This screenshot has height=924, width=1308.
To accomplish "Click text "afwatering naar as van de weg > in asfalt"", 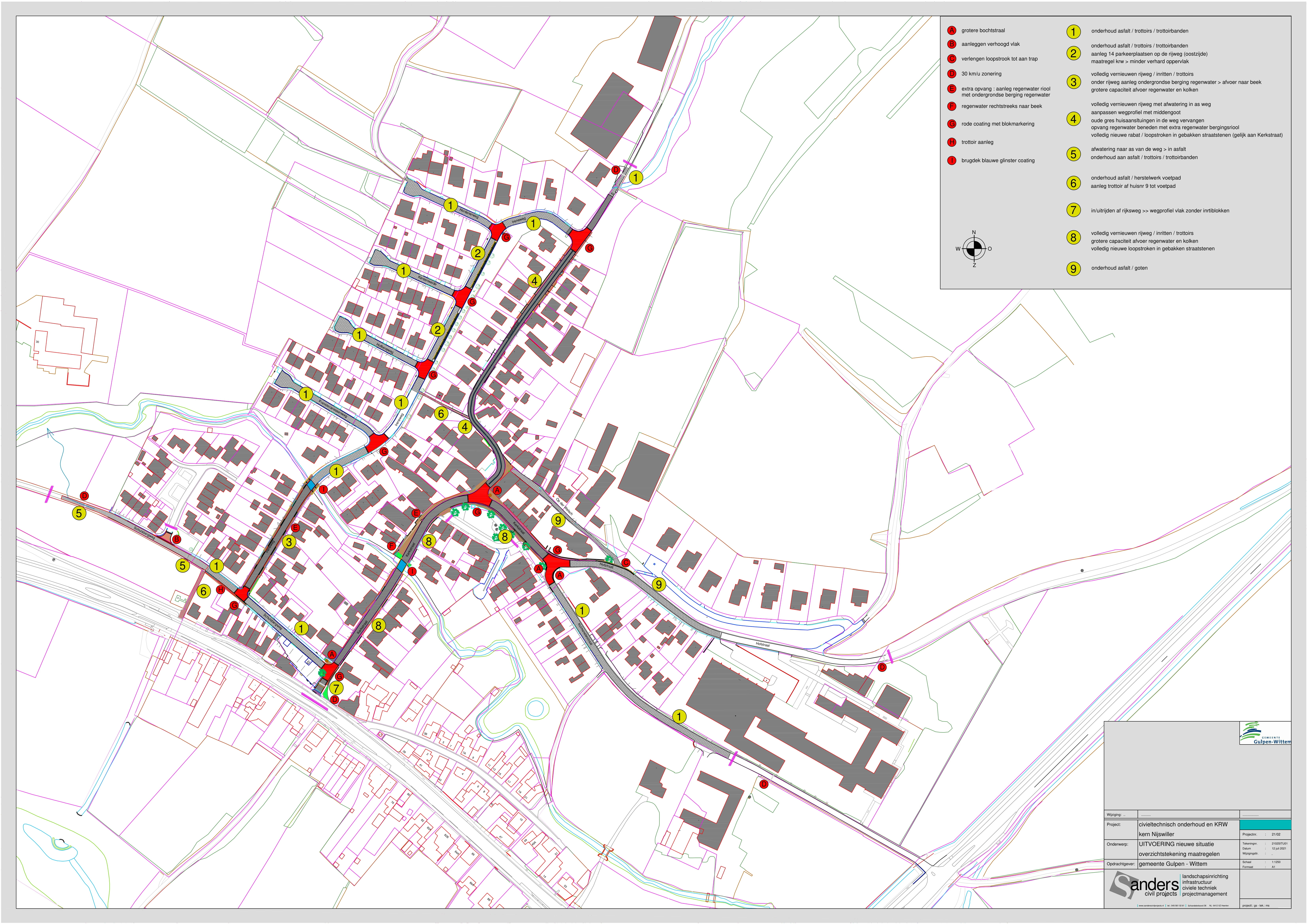I will coord(1139,149).
